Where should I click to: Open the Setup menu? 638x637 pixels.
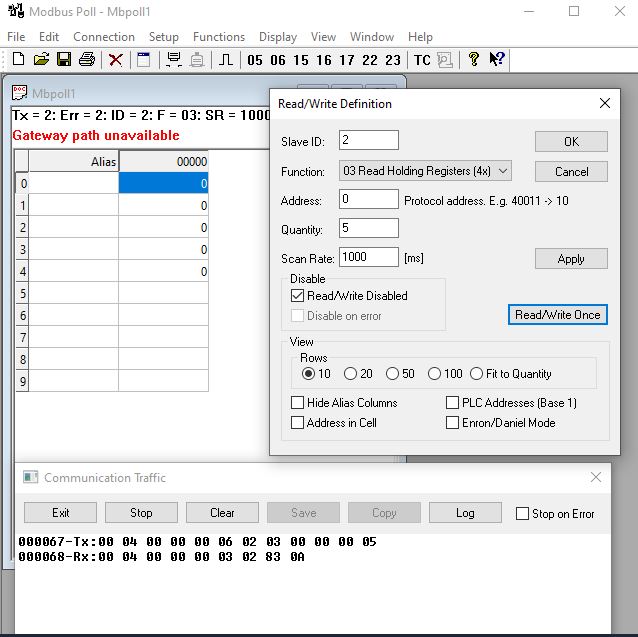[164, 37]
